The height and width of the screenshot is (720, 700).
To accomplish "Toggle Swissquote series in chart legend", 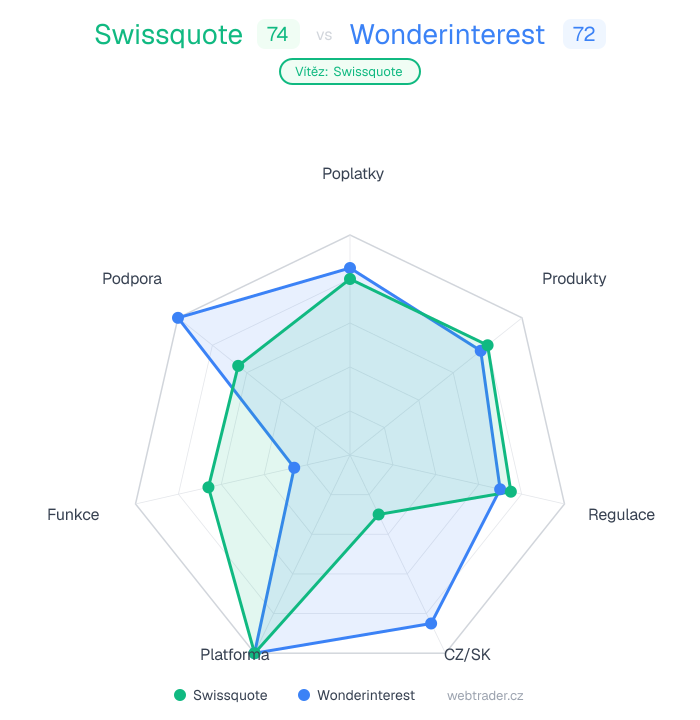I will 230,695.
